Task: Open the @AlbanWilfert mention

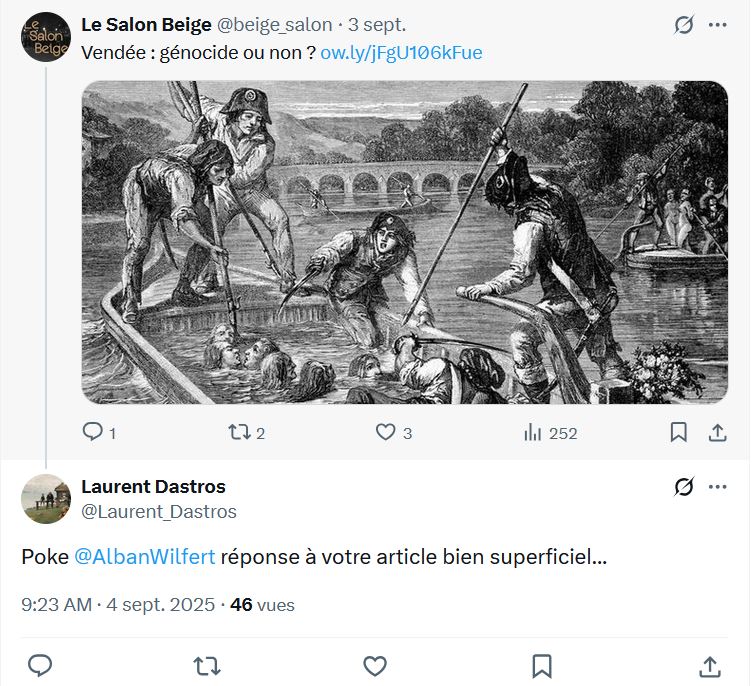Action: [144, 557]
